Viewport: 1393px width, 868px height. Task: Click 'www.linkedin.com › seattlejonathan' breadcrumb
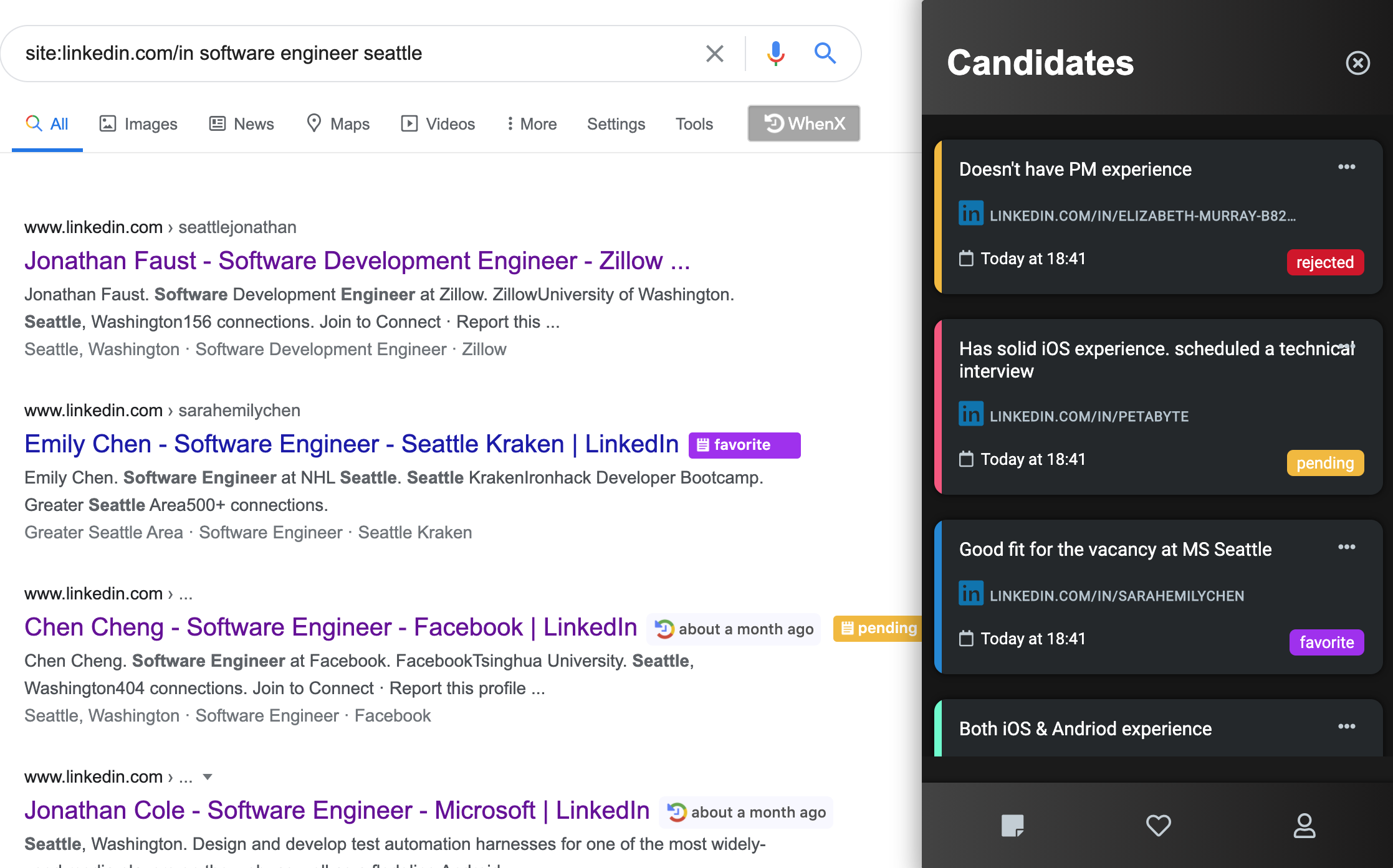tap(160, 227)
